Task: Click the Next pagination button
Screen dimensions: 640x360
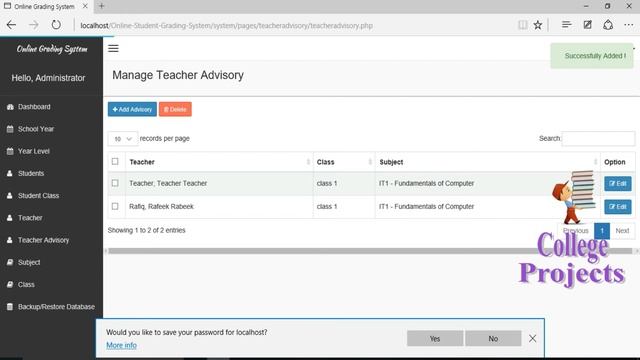Action: pos(622,231)
